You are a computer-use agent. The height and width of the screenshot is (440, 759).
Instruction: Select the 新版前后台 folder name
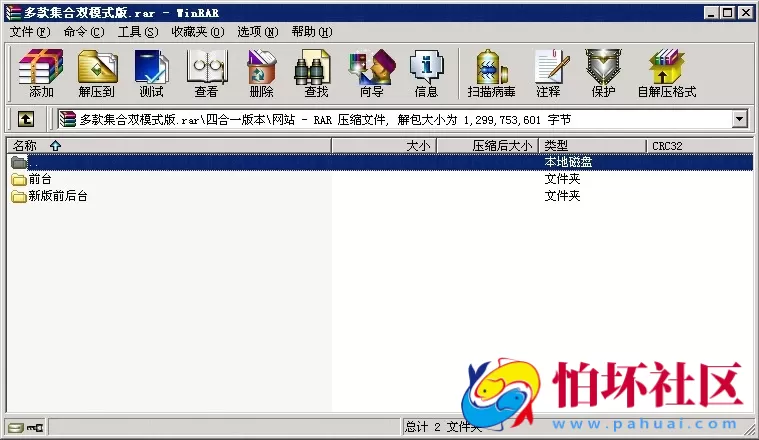[58, 196]
